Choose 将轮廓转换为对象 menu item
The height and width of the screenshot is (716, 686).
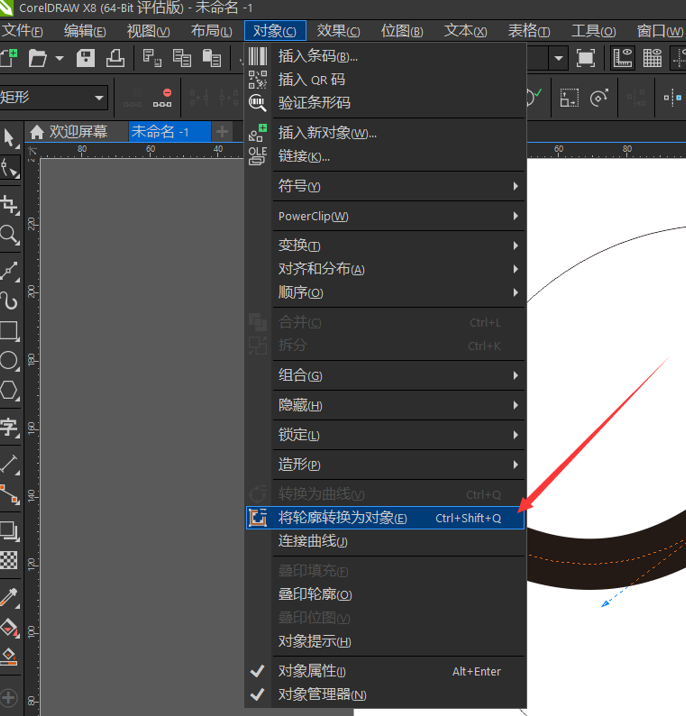click(385, 518)
